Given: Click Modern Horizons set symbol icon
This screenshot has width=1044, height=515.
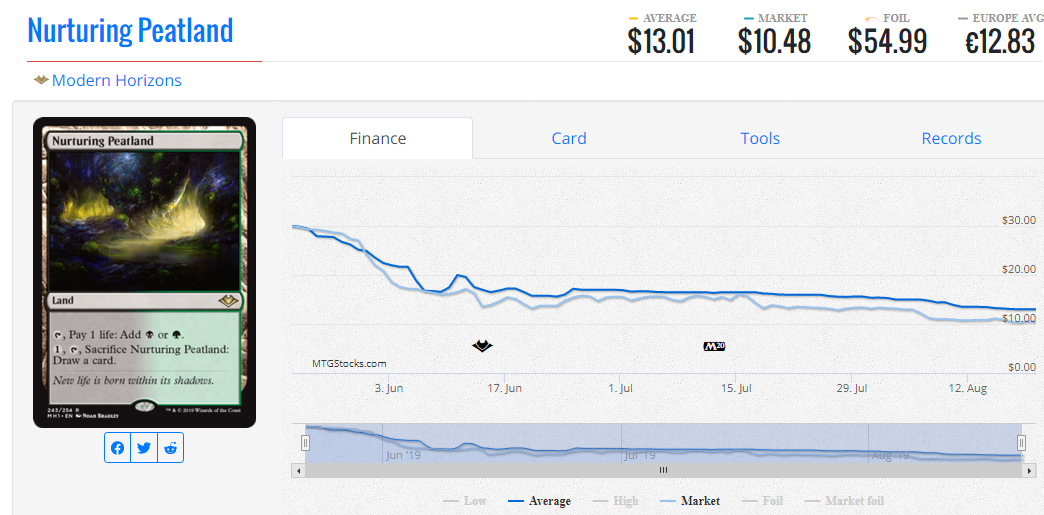Looking at the screenshot, I should click(41, 81).
